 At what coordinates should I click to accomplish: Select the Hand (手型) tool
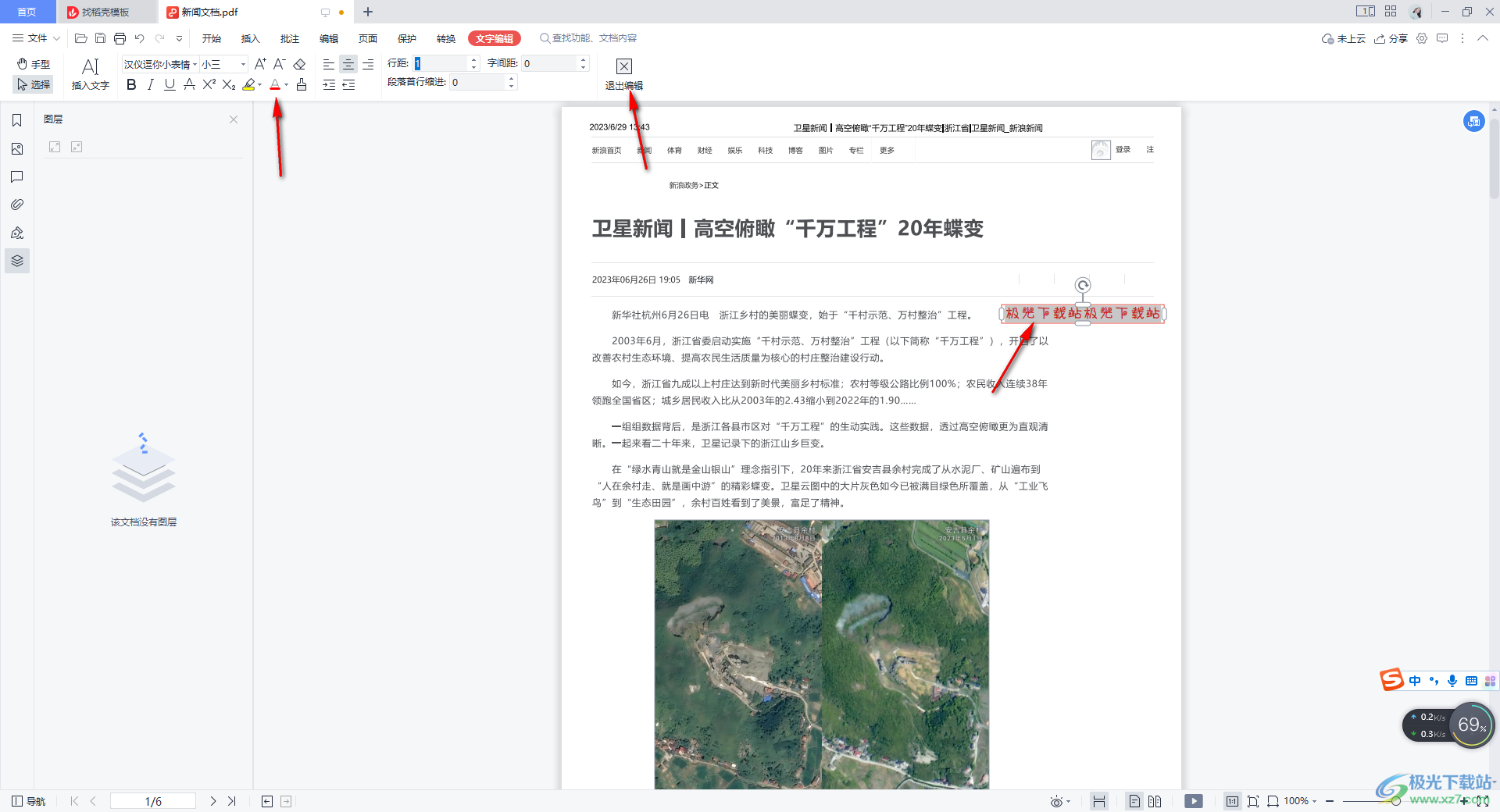coord(34,64)
